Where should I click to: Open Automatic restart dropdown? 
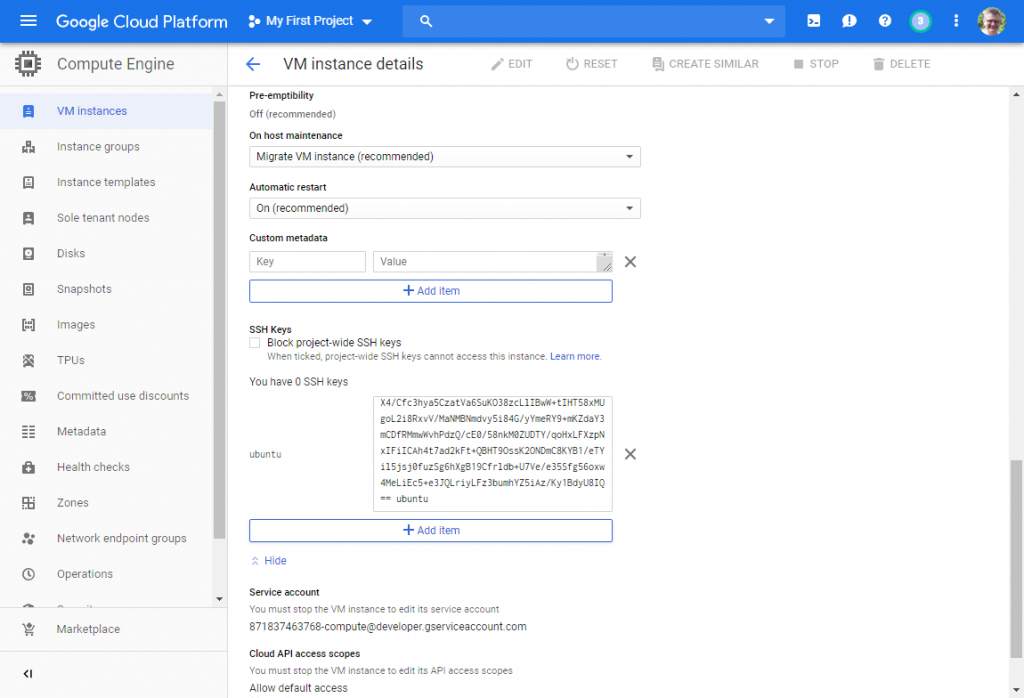445,208
